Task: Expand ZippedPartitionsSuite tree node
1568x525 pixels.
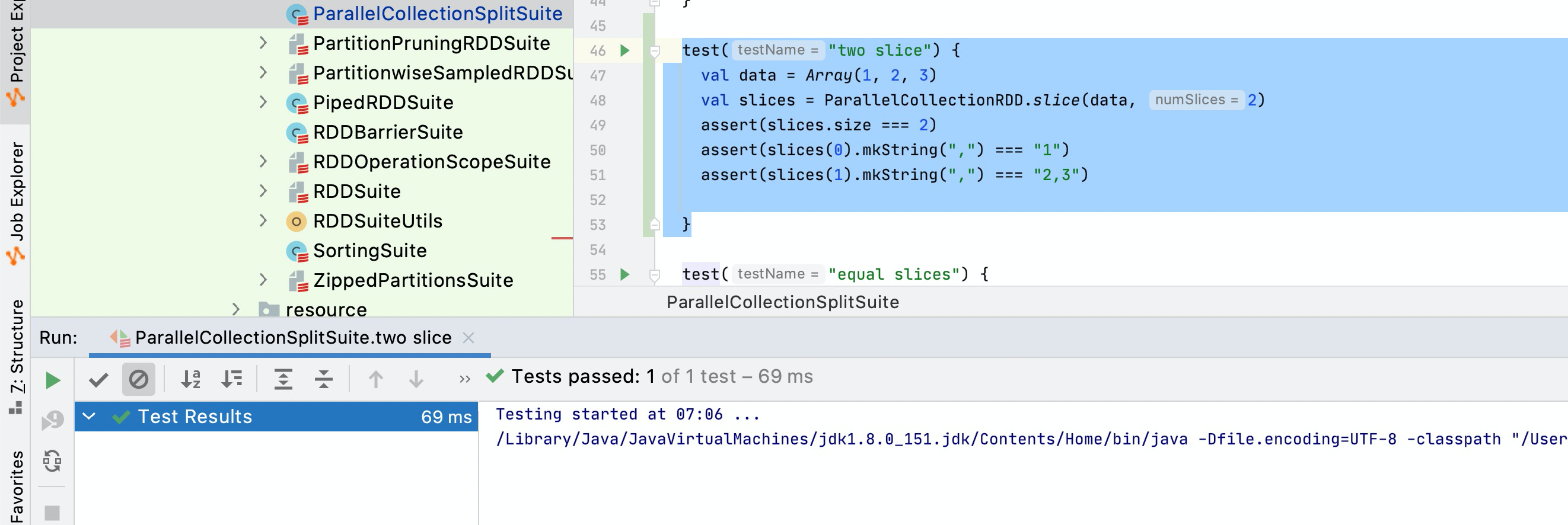Action: pyautogui.click(x=263, y=280)
